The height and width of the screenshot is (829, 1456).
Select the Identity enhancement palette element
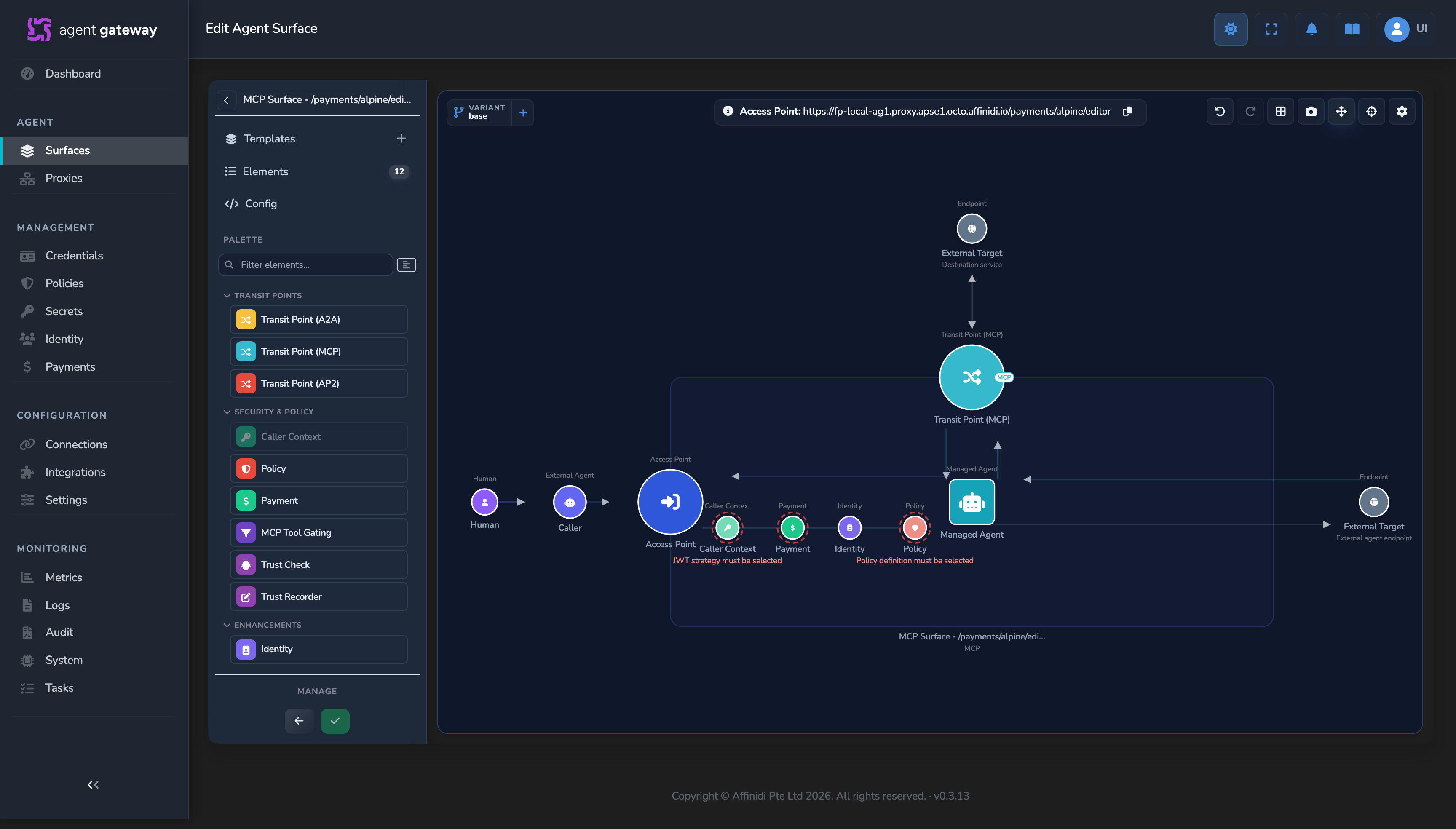click(x=319, y=649)
